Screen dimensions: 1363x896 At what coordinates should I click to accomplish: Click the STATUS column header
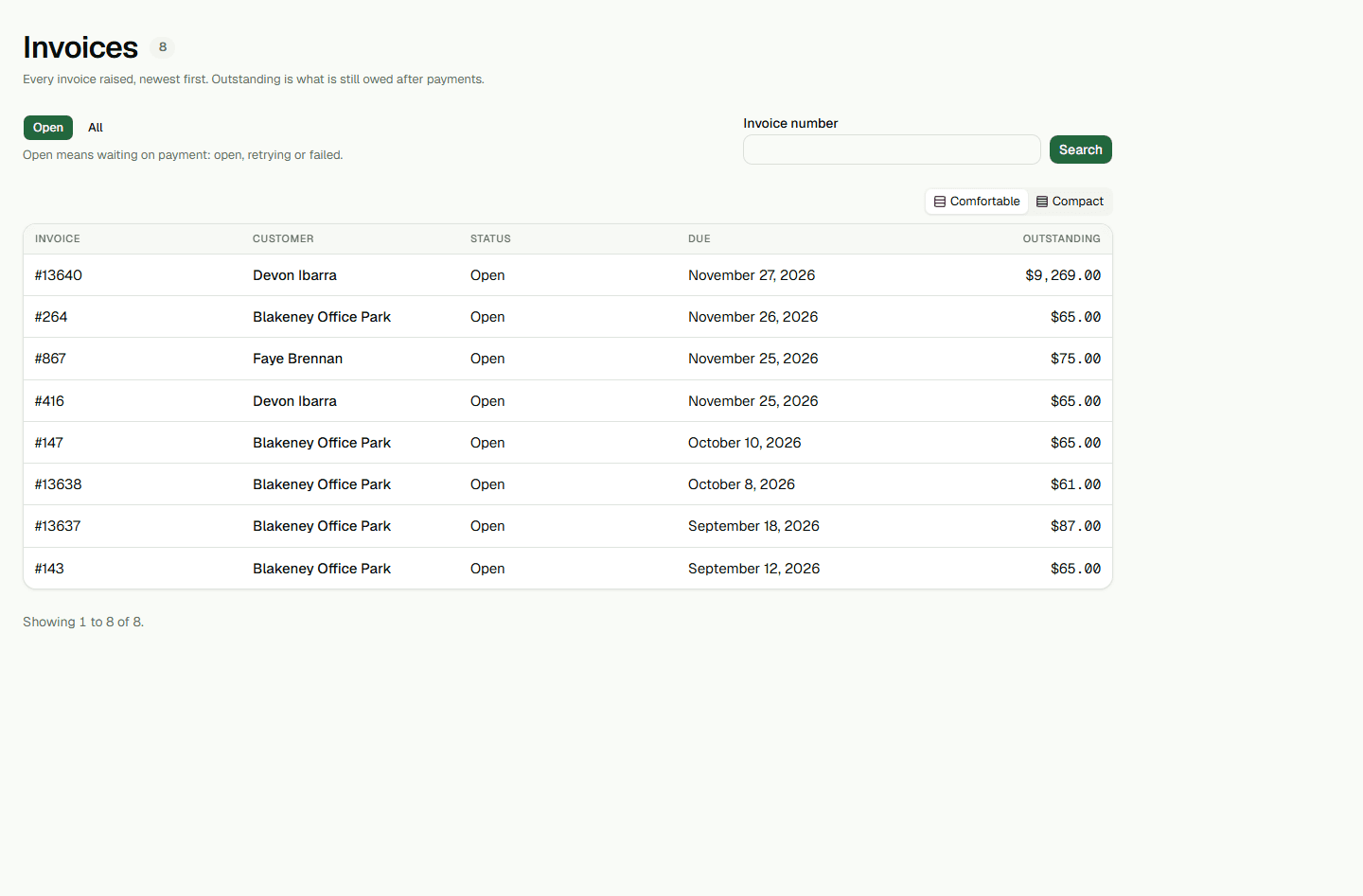click(x=490, y=239)
